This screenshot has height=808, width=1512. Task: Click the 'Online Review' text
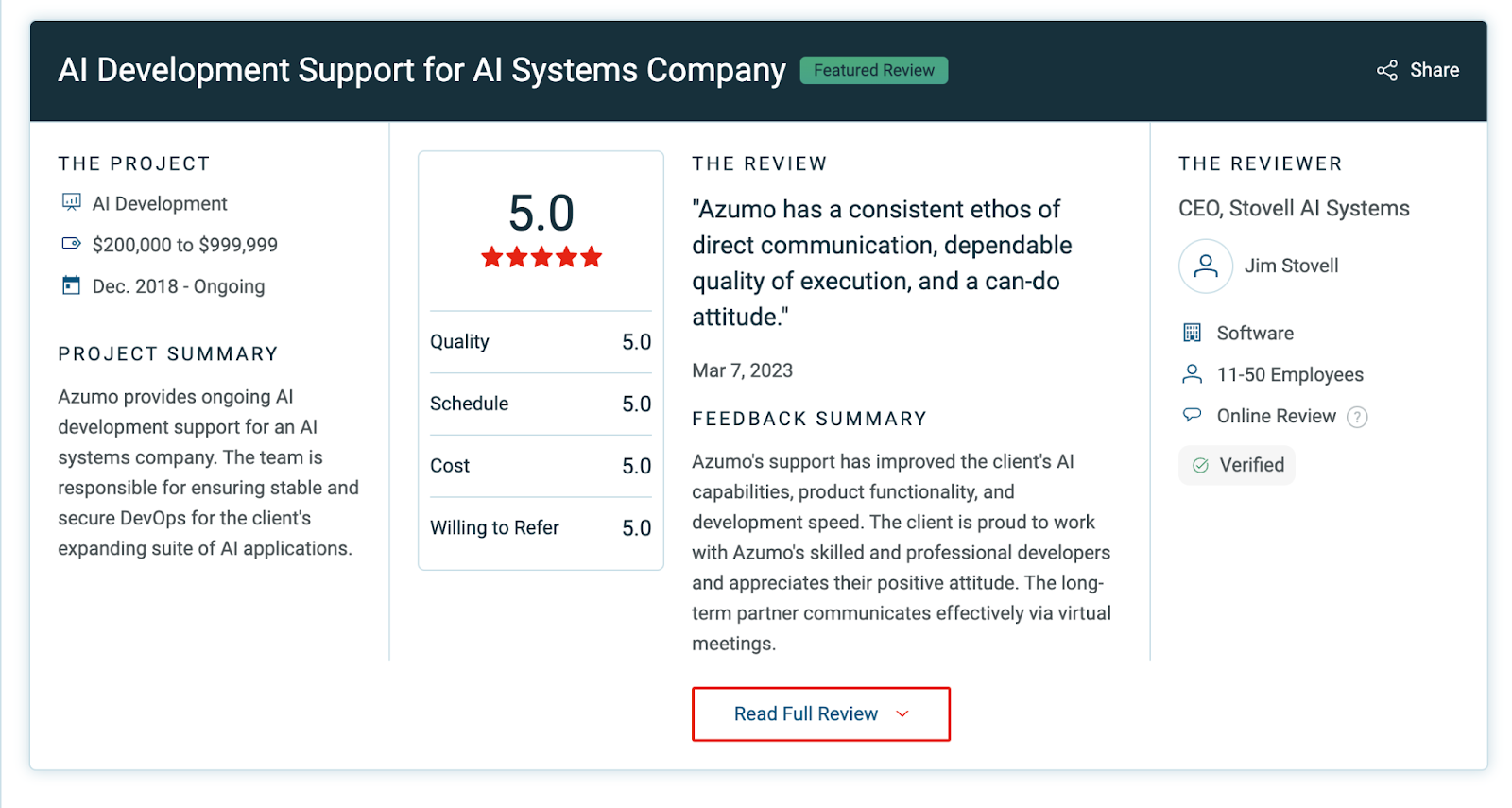[1276, 417]
